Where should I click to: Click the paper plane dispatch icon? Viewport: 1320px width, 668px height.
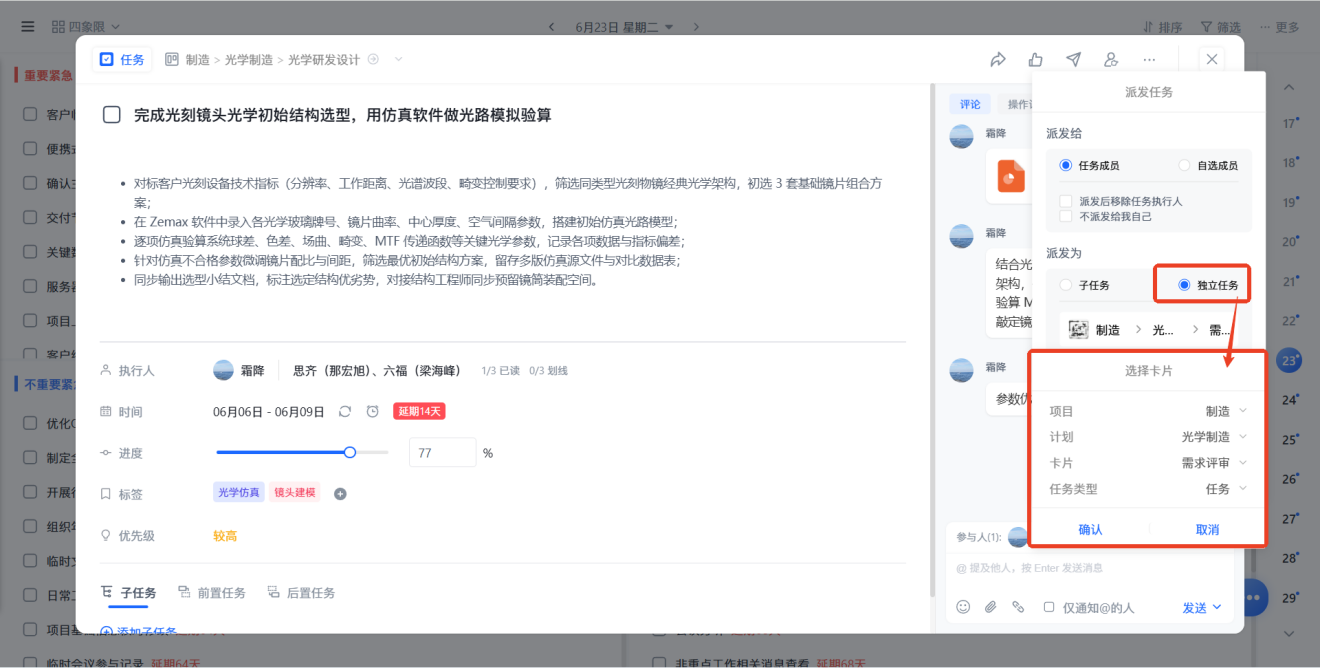click(1073, 59)
